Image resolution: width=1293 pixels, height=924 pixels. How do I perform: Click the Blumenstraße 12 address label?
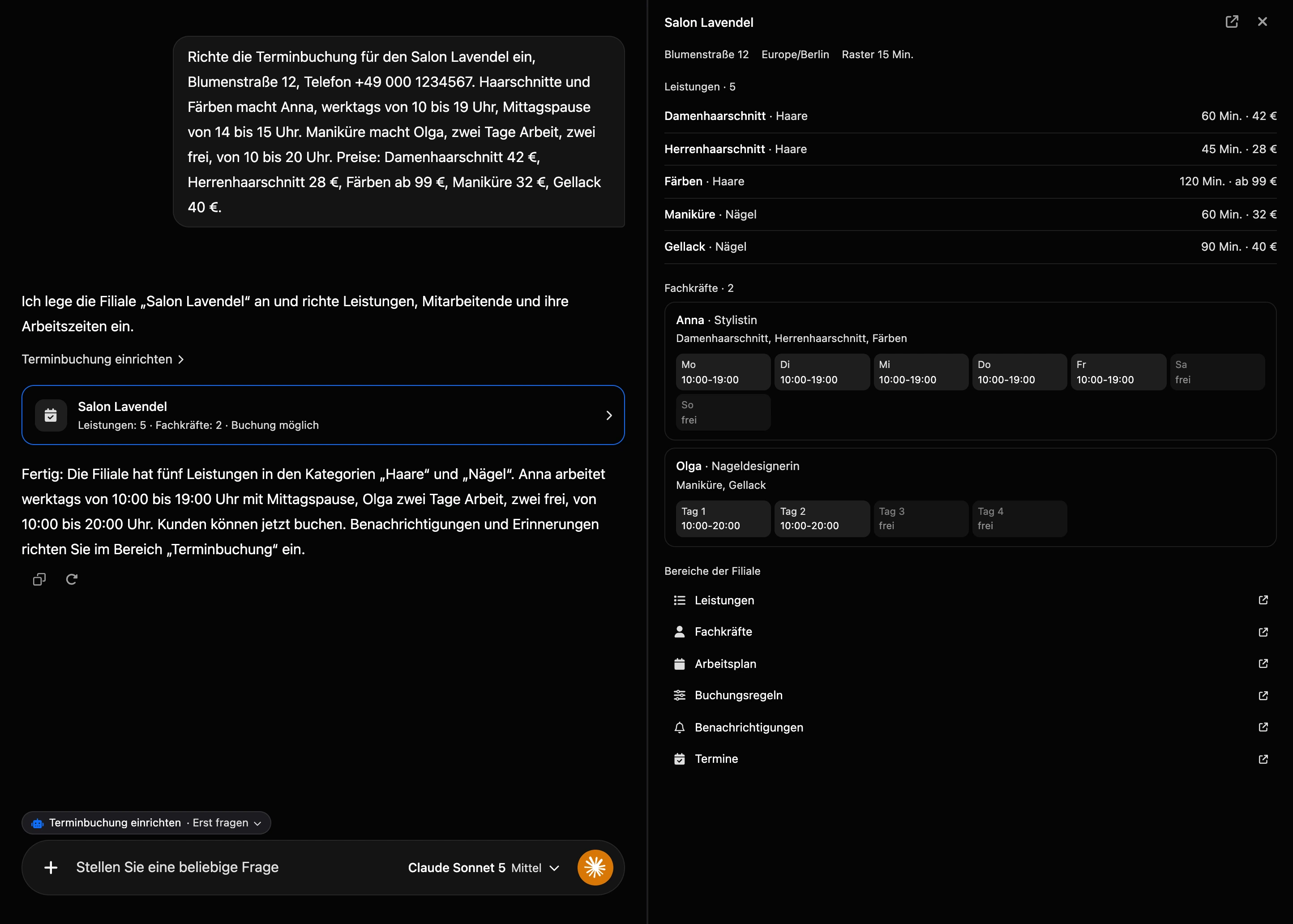point(706,55)
